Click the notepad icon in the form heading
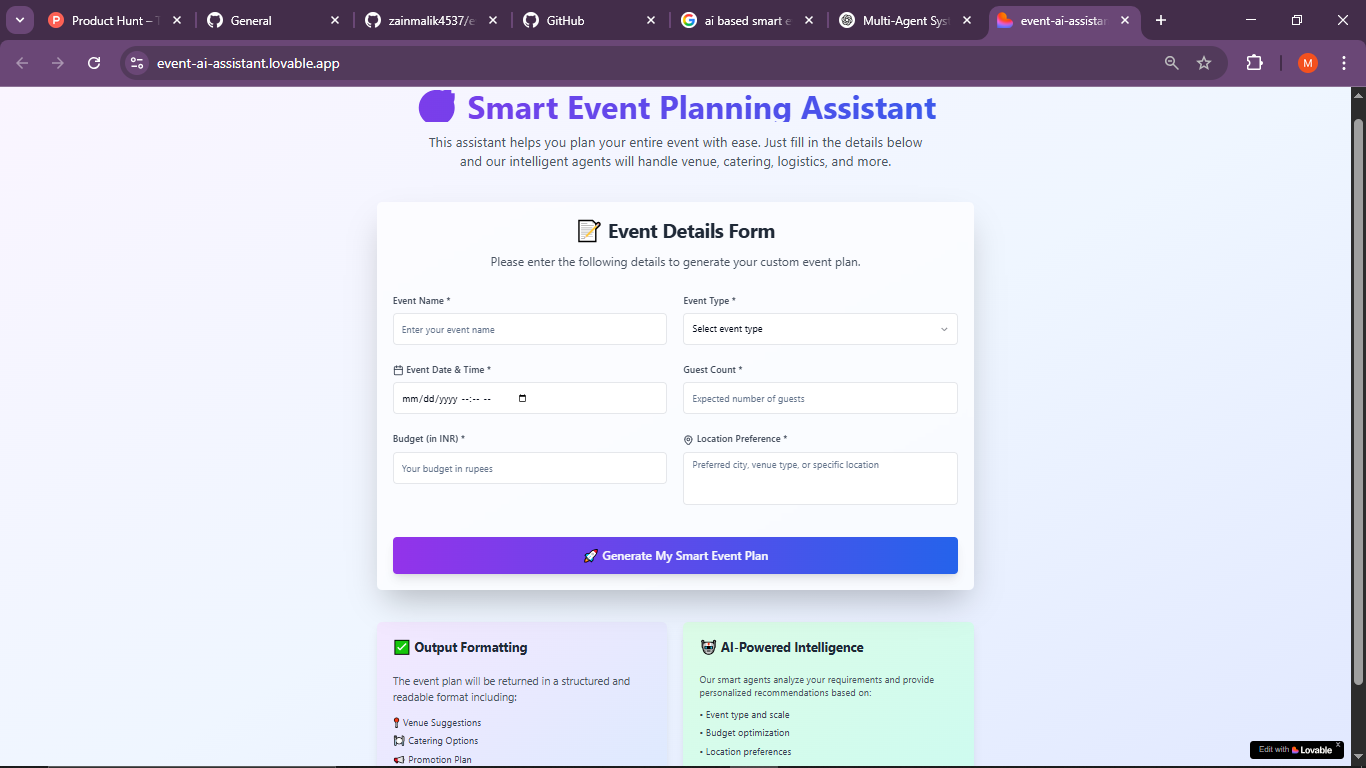Screen dimensions: 1366x768 [589, 231]
